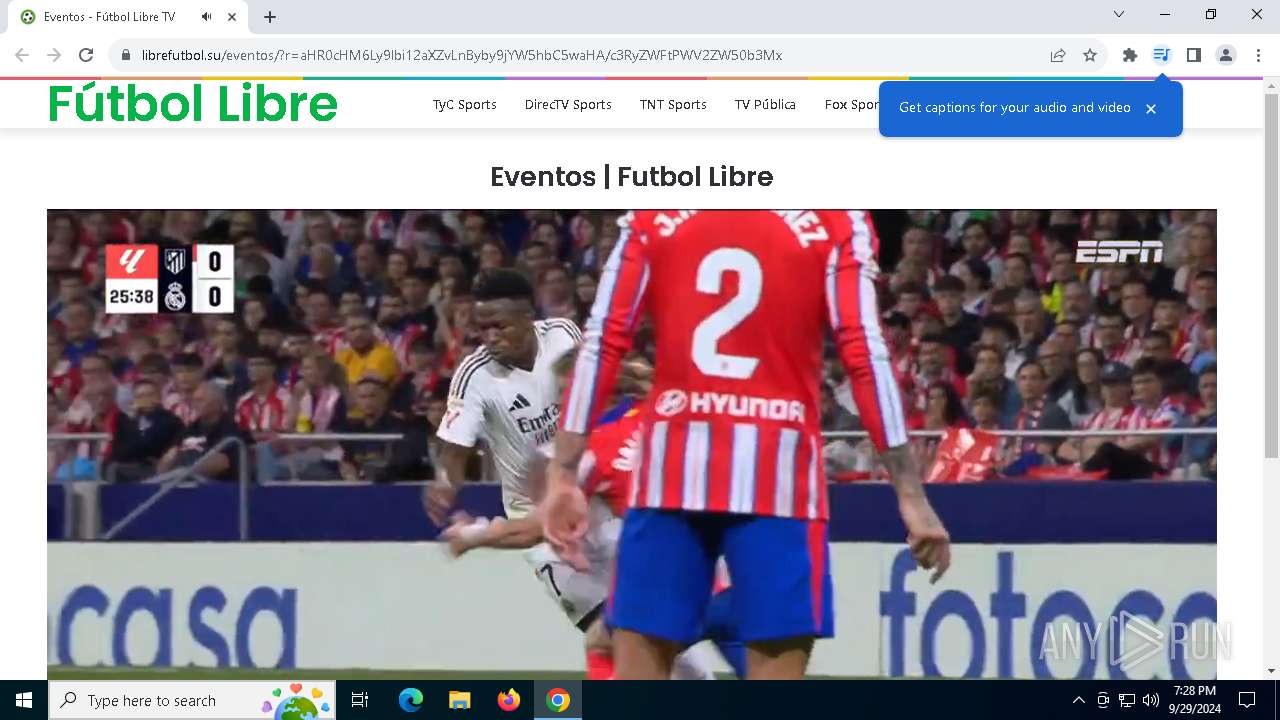Reload the page with the refresh icon

coord(86,55)
